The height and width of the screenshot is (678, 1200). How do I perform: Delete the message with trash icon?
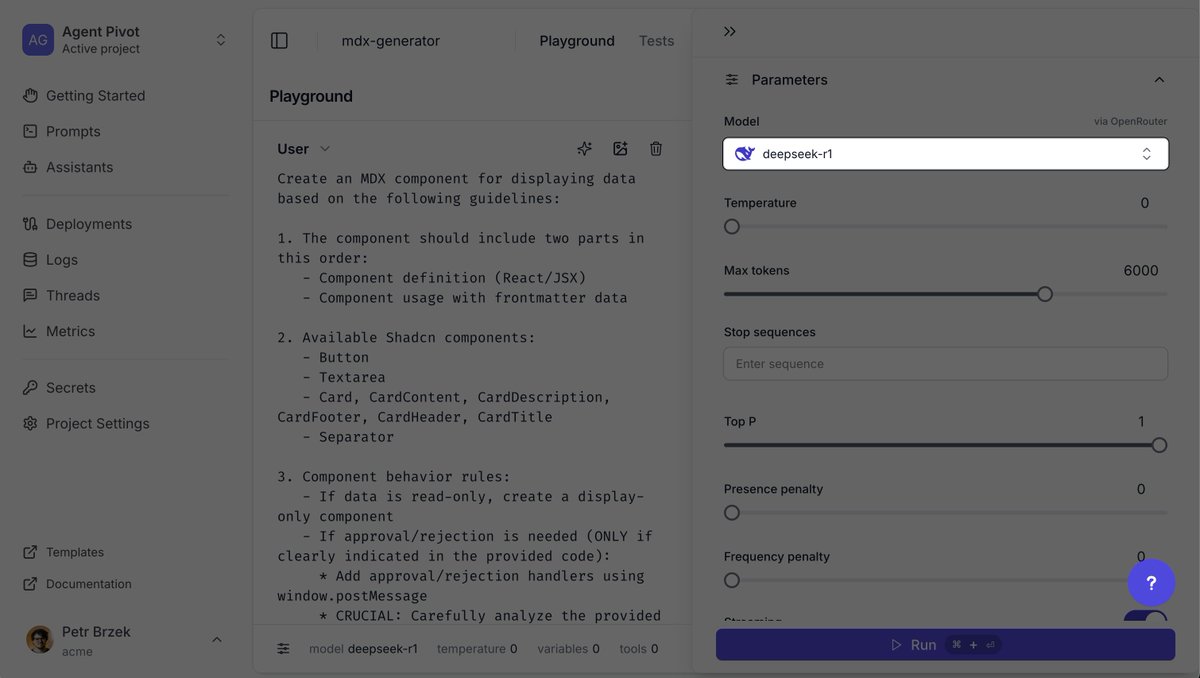[x=656, y=149]
